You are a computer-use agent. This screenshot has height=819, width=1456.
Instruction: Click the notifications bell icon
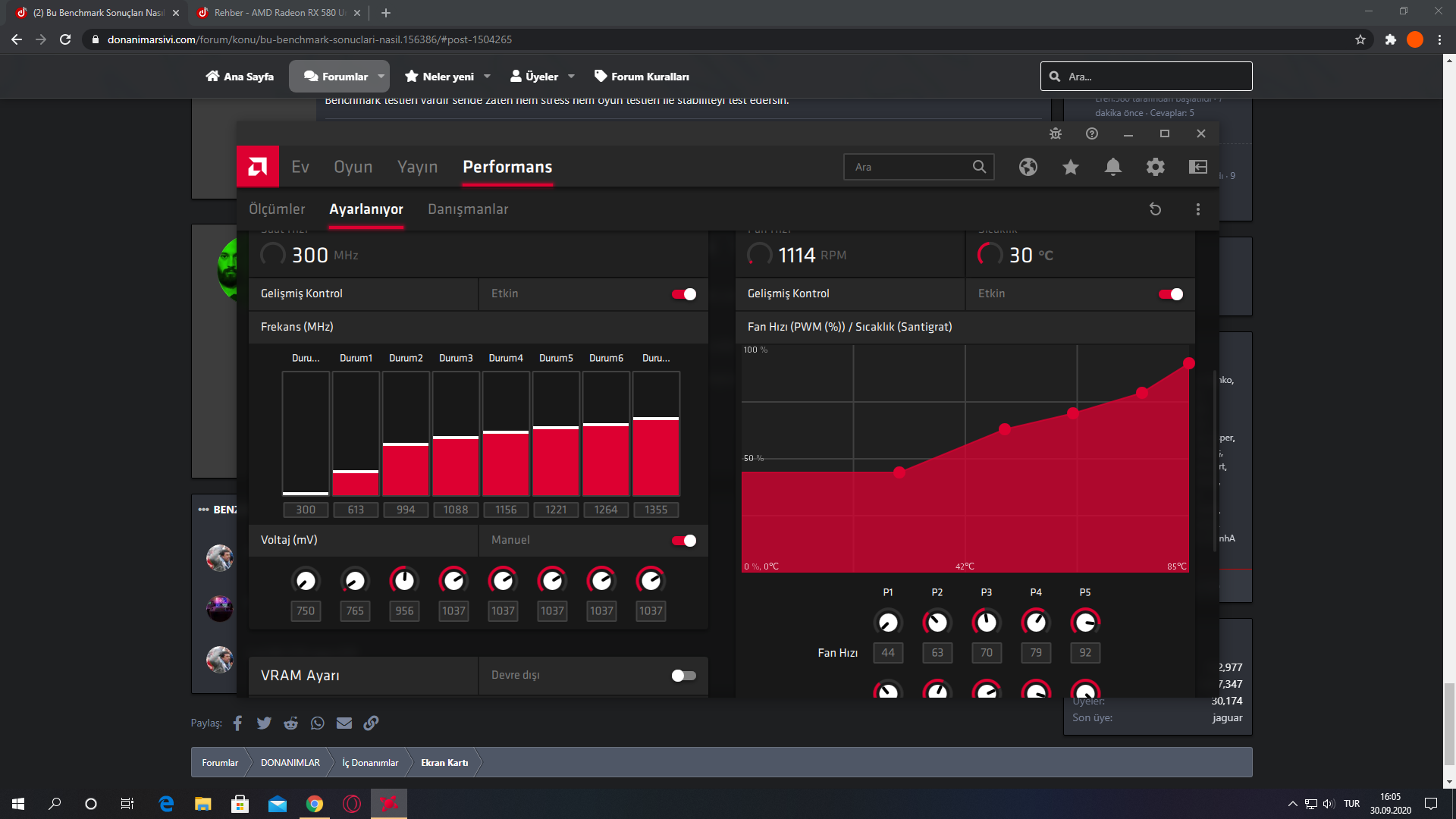click(x=1112, y=167)
